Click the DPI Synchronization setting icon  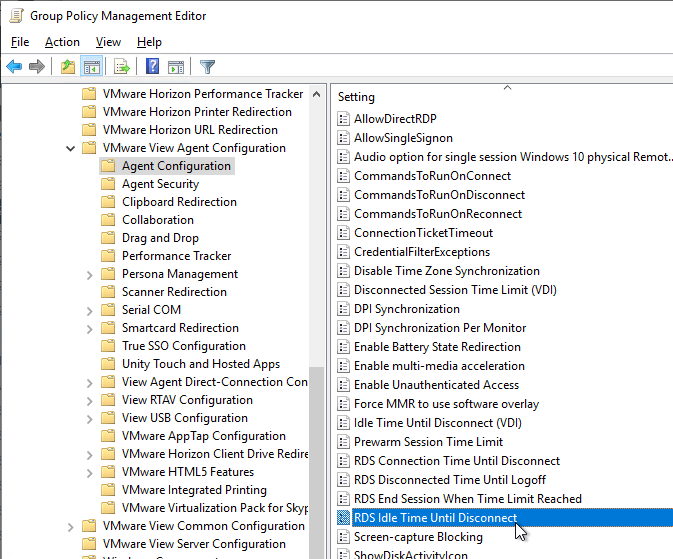[x=343, y=309]
